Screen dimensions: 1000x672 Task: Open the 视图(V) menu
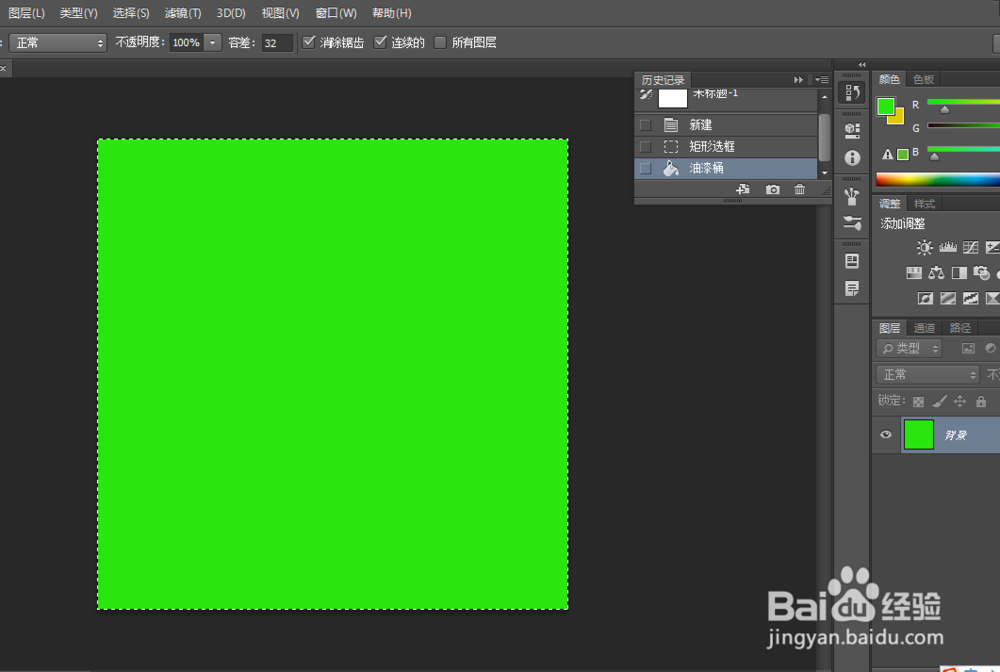pyautogui.click(x=280, y=13)
